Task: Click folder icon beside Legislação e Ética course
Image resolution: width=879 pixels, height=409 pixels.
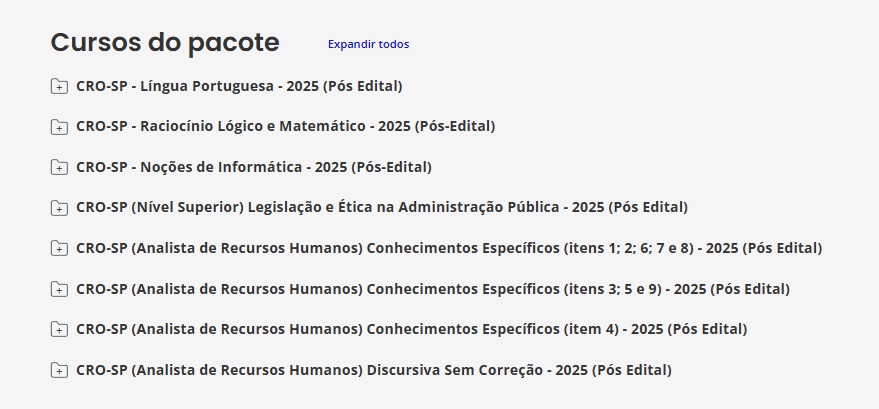Action: [x=59, y=208]
